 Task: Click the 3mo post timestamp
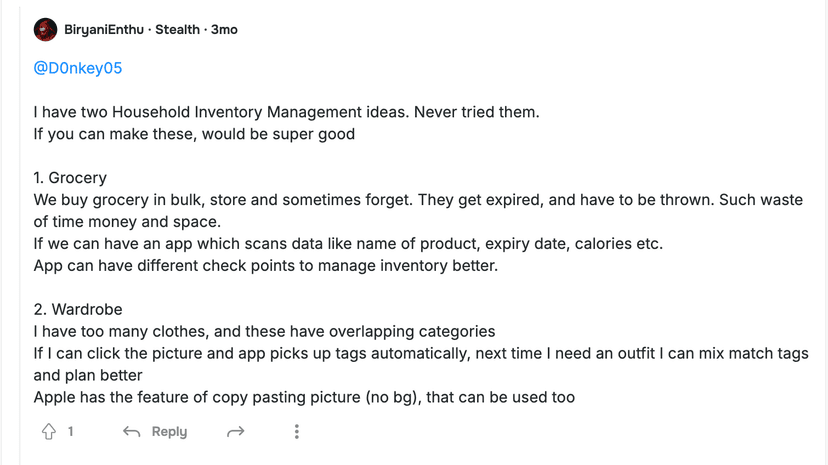[224, 30]
